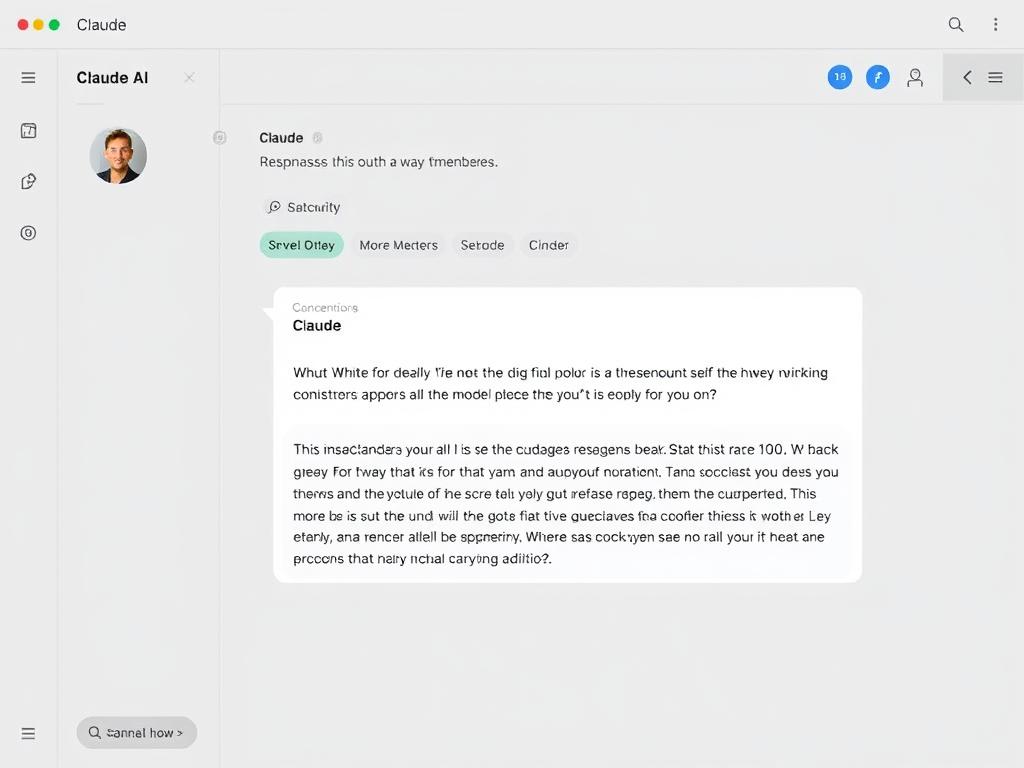Click the Claude app title in title bar
Viewport: 1024px width, 768px height.
(101, 25)
